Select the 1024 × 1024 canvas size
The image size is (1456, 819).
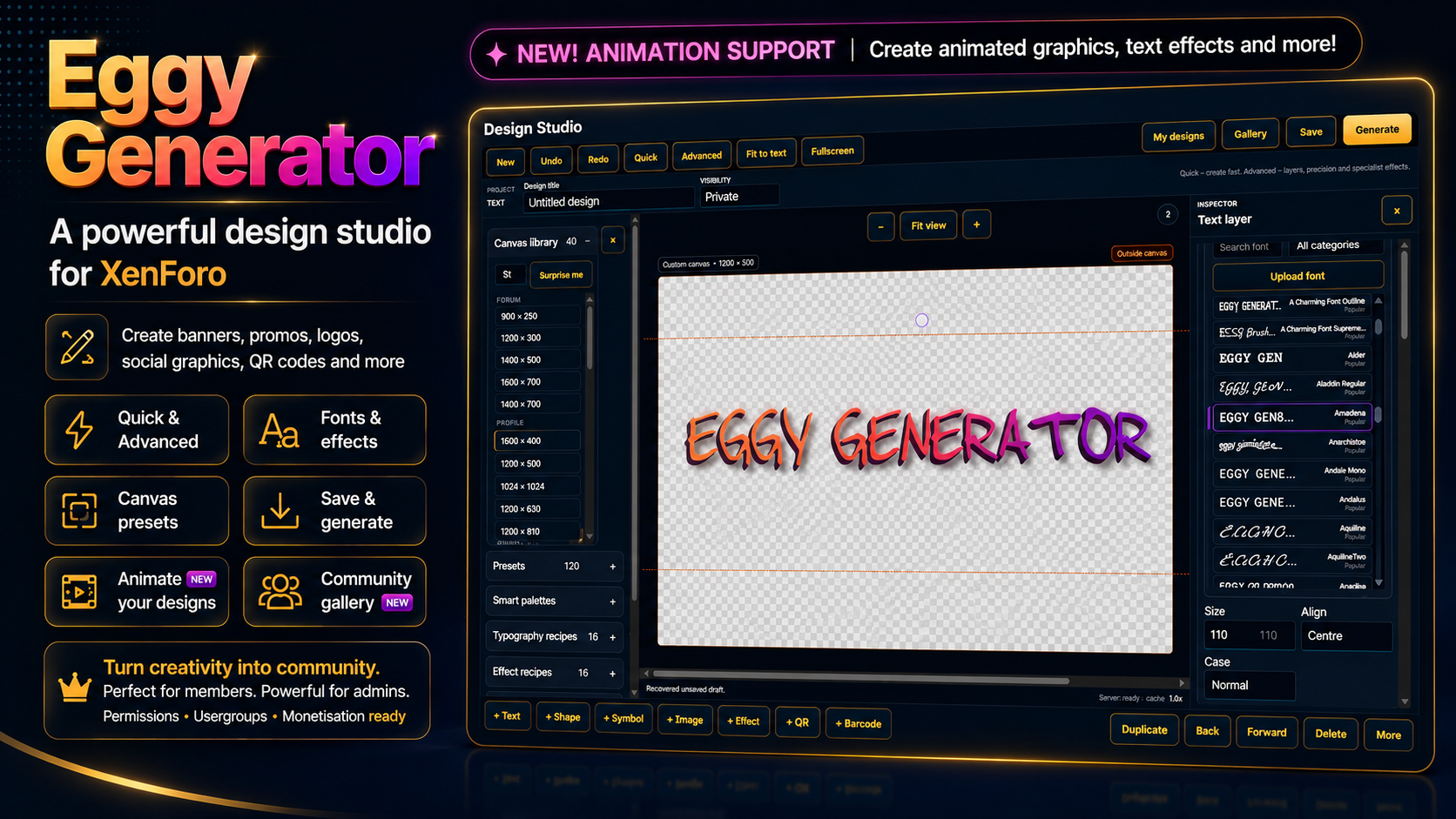click(x=537, y=487)
